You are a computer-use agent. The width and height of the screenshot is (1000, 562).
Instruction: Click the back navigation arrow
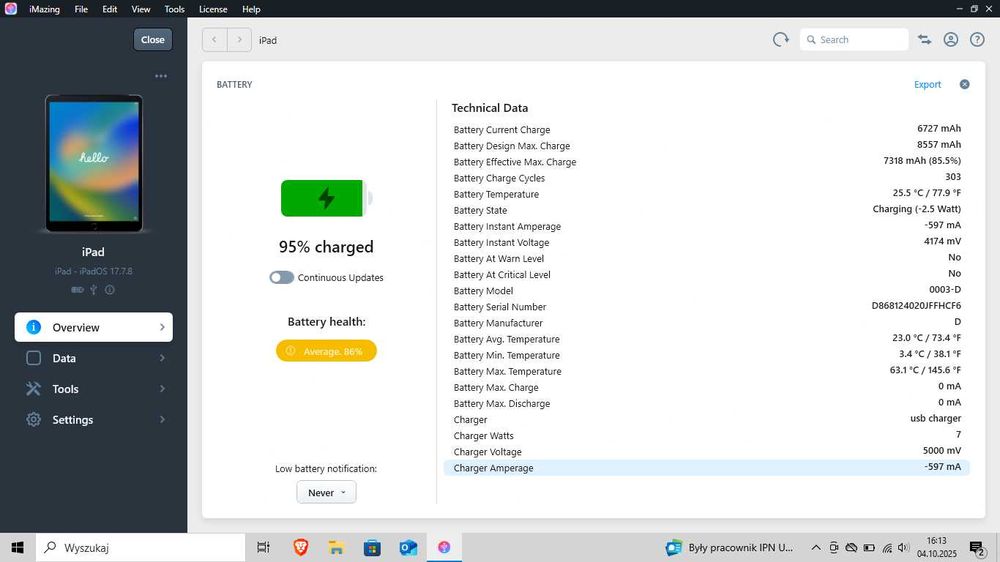pyautogui.click(x=214, y=40)
